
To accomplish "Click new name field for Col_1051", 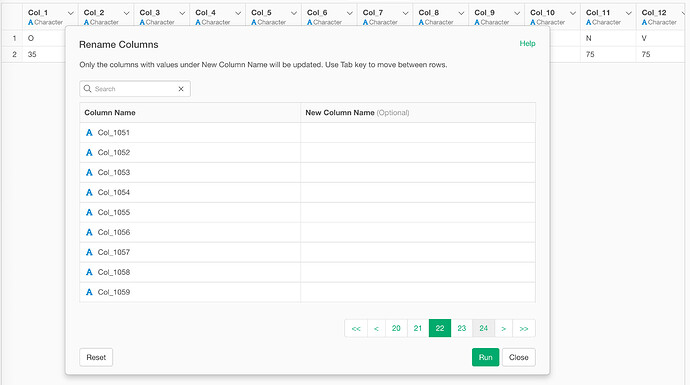I will pyautogui.click(x=418, y=132).
